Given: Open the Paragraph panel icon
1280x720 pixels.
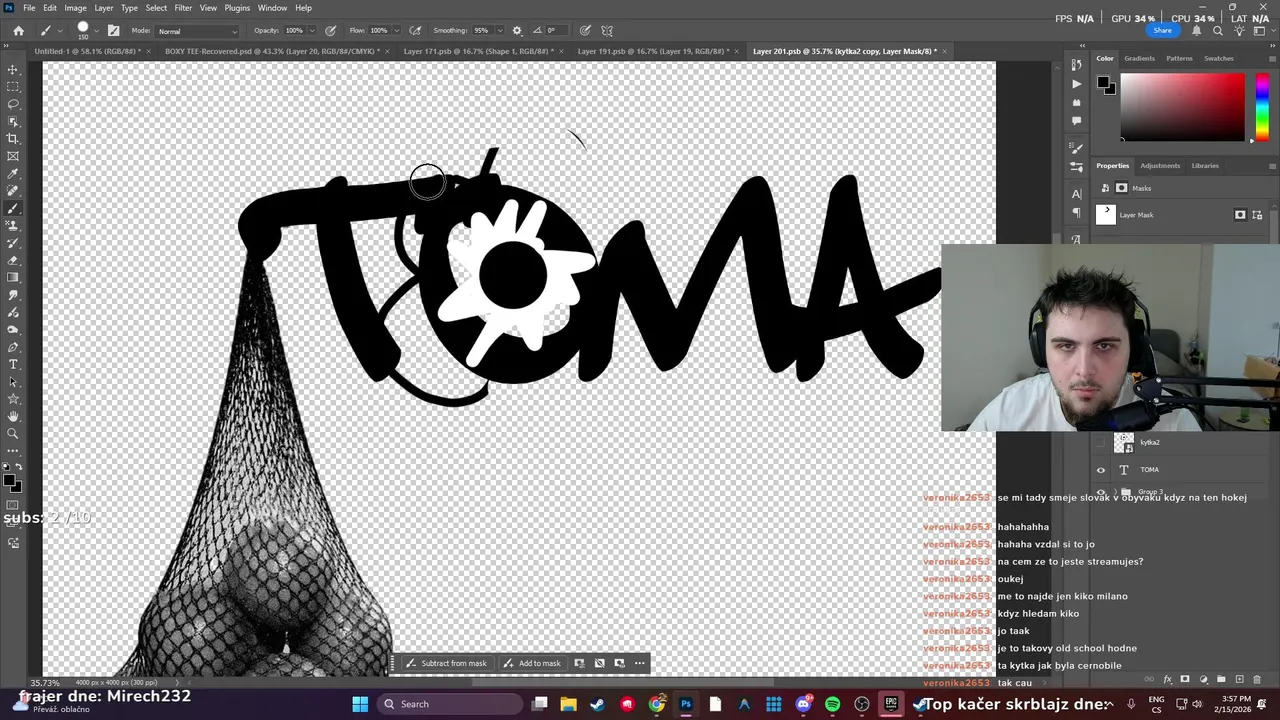Looking at the screenshot, I should tap(1076, 213).
